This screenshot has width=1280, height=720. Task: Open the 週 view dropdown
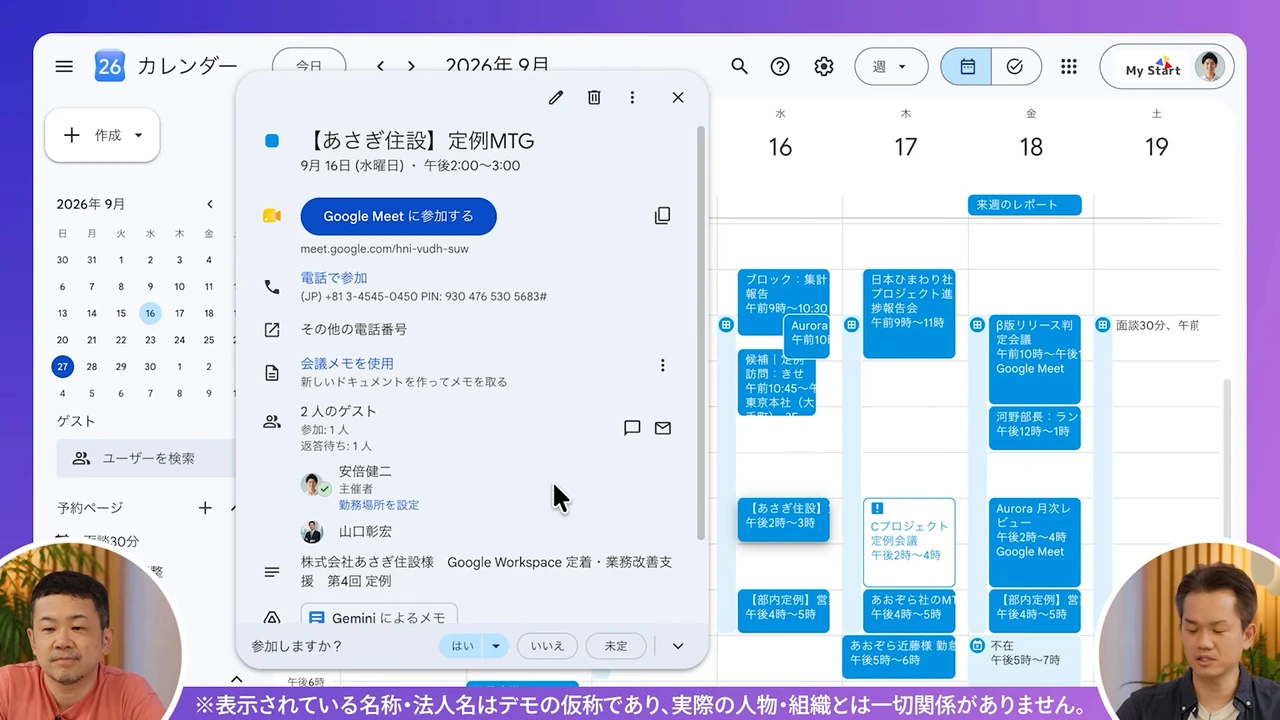point(891,66)
